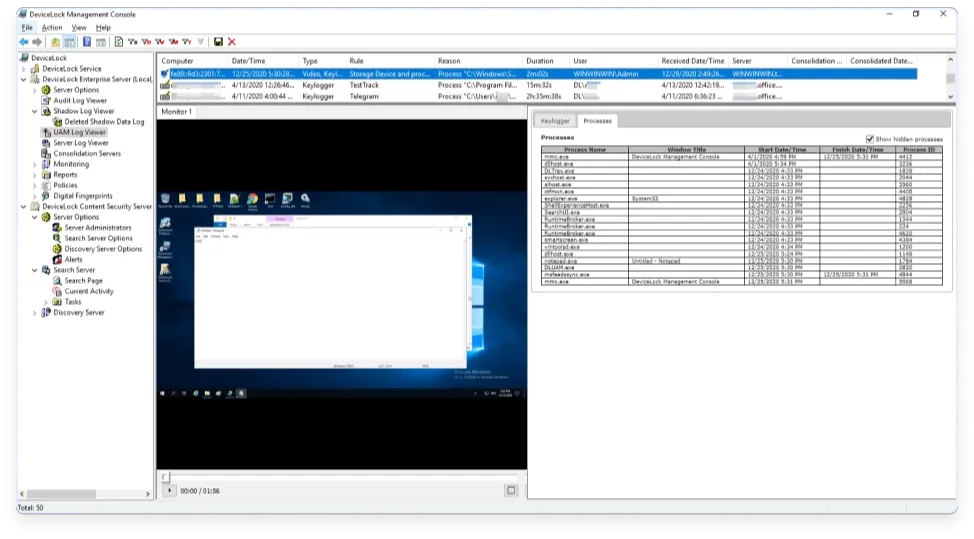
Task: Select the Telegram Keylogger log row
Action: click(537, 96)
